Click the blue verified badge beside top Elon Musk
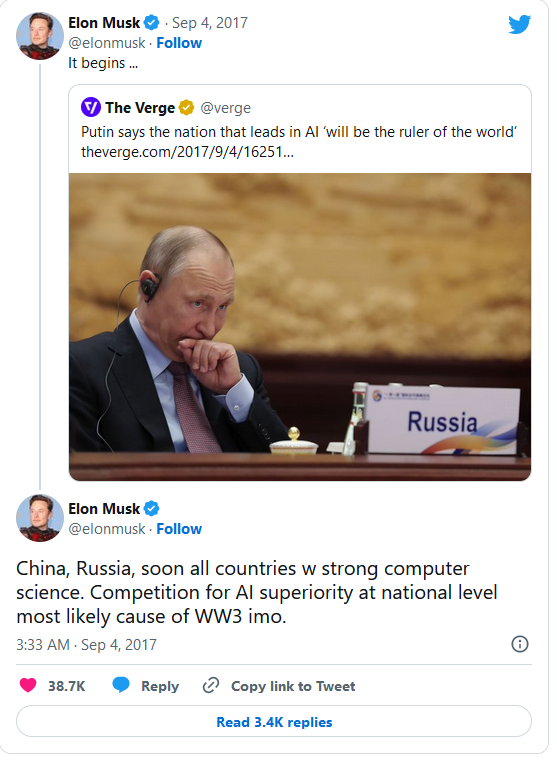The image size is (557, 761). click(152, 22)
